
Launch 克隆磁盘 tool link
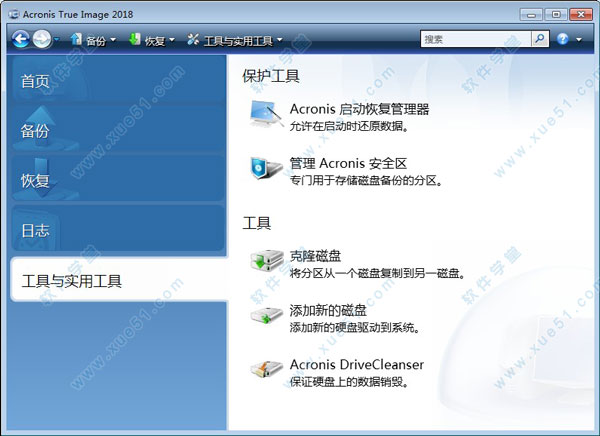pyautogui.click(x=315, y=256)
